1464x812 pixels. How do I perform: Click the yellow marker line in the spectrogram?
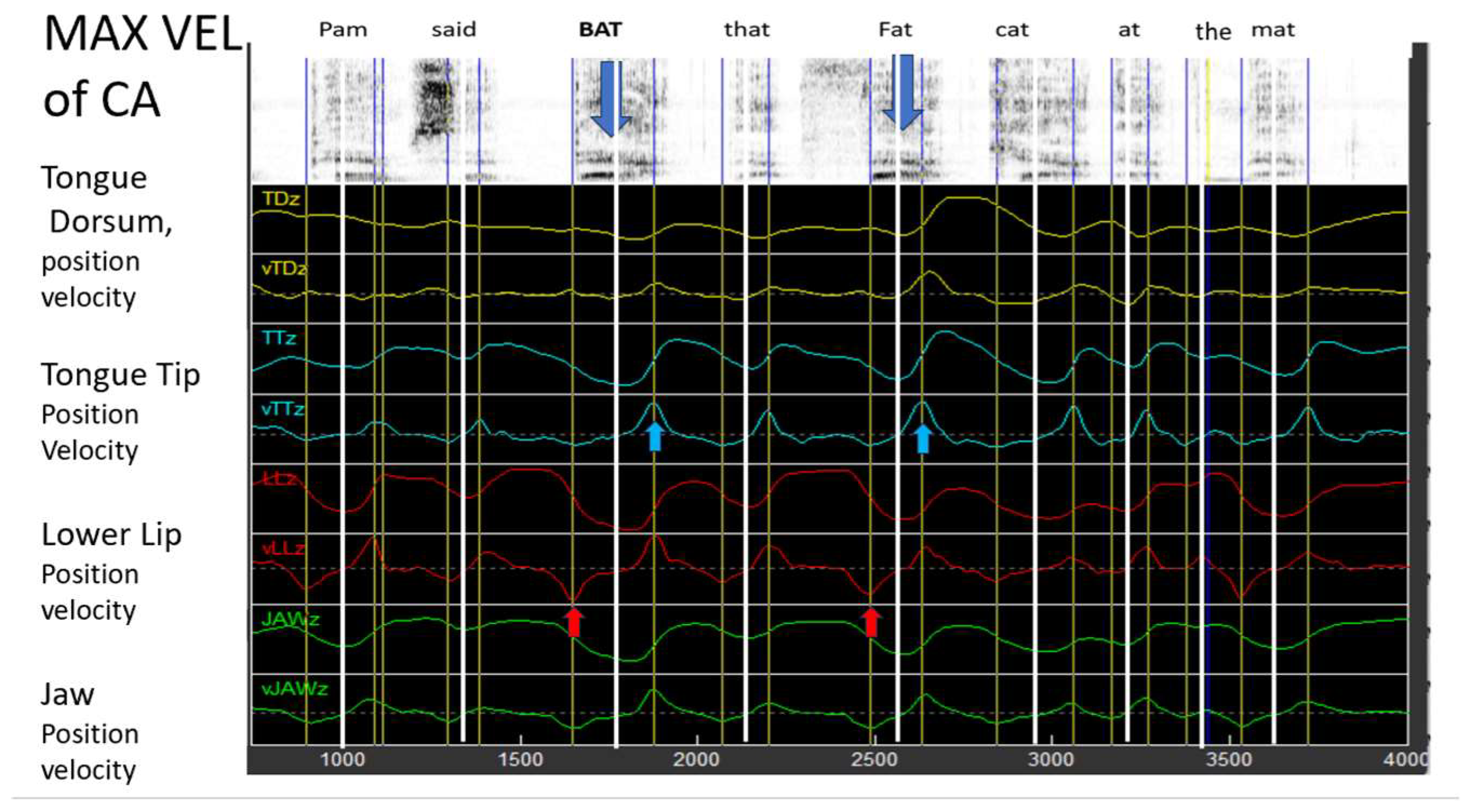pyautogui.click(x=1208, y=119)
